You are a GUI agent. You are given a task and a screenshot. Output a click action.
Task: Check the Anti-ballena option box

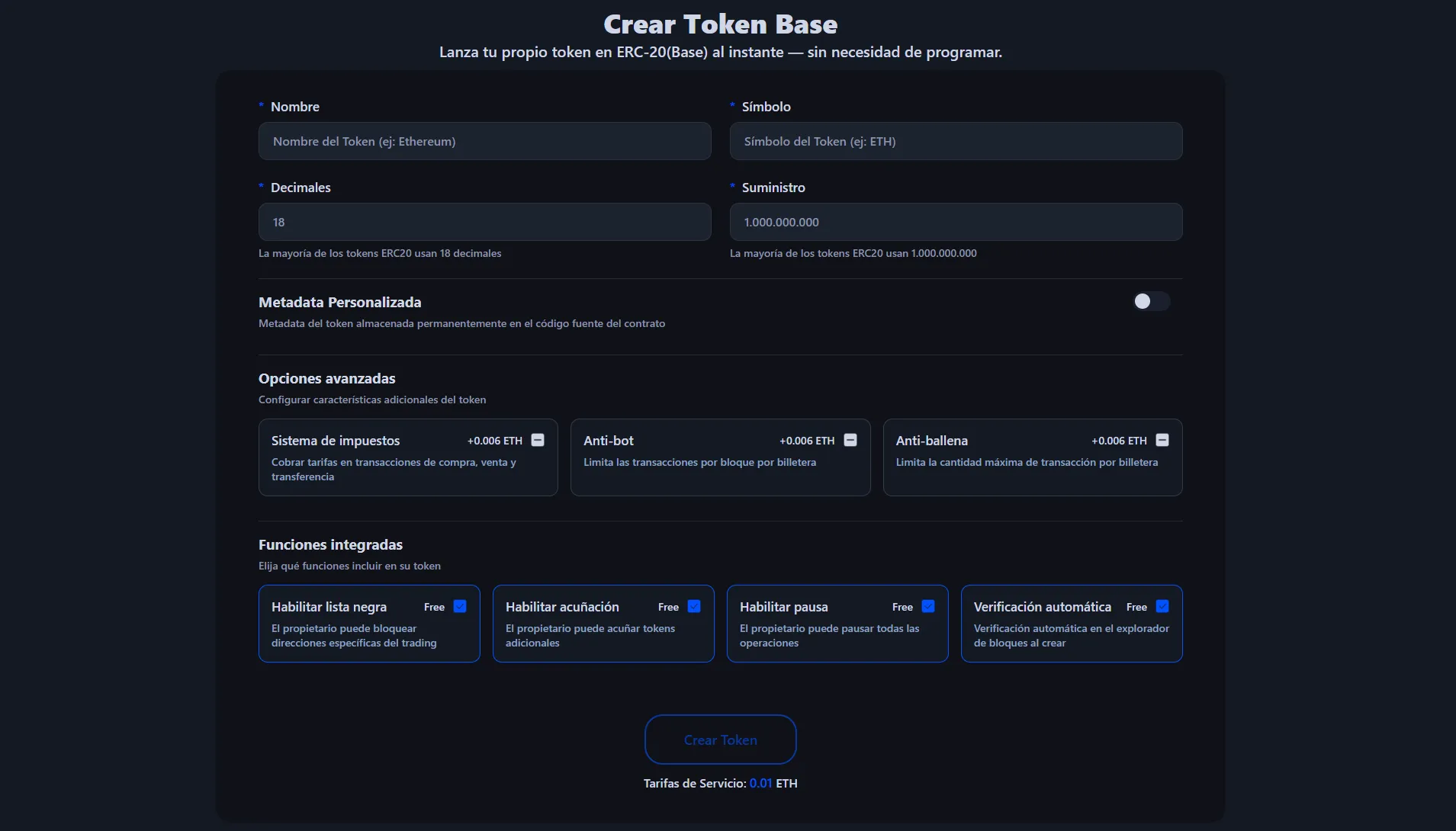click(x=1162, y=440)
